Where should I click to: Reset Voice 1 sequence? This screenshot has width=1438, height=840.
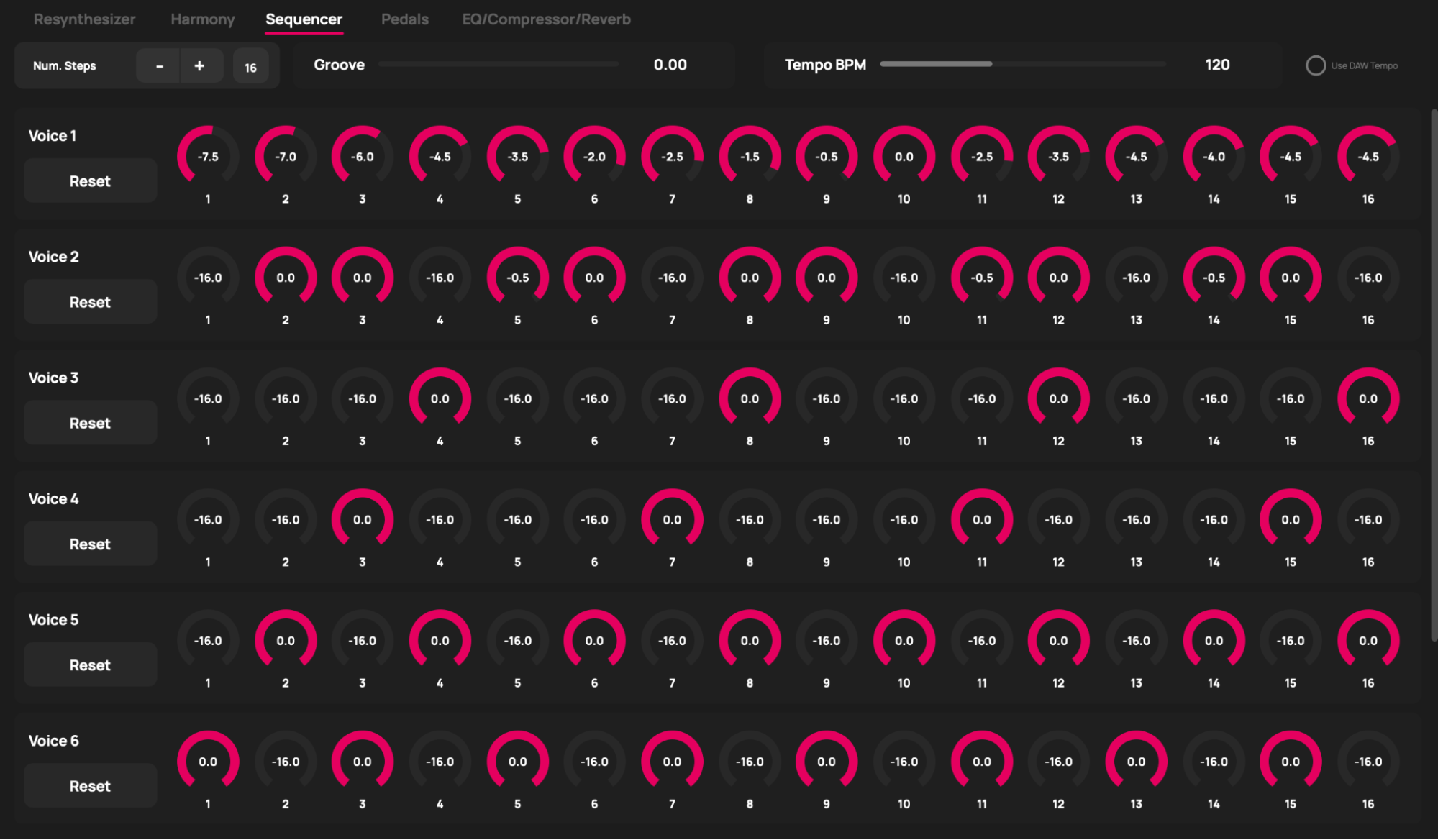[90, 181]
